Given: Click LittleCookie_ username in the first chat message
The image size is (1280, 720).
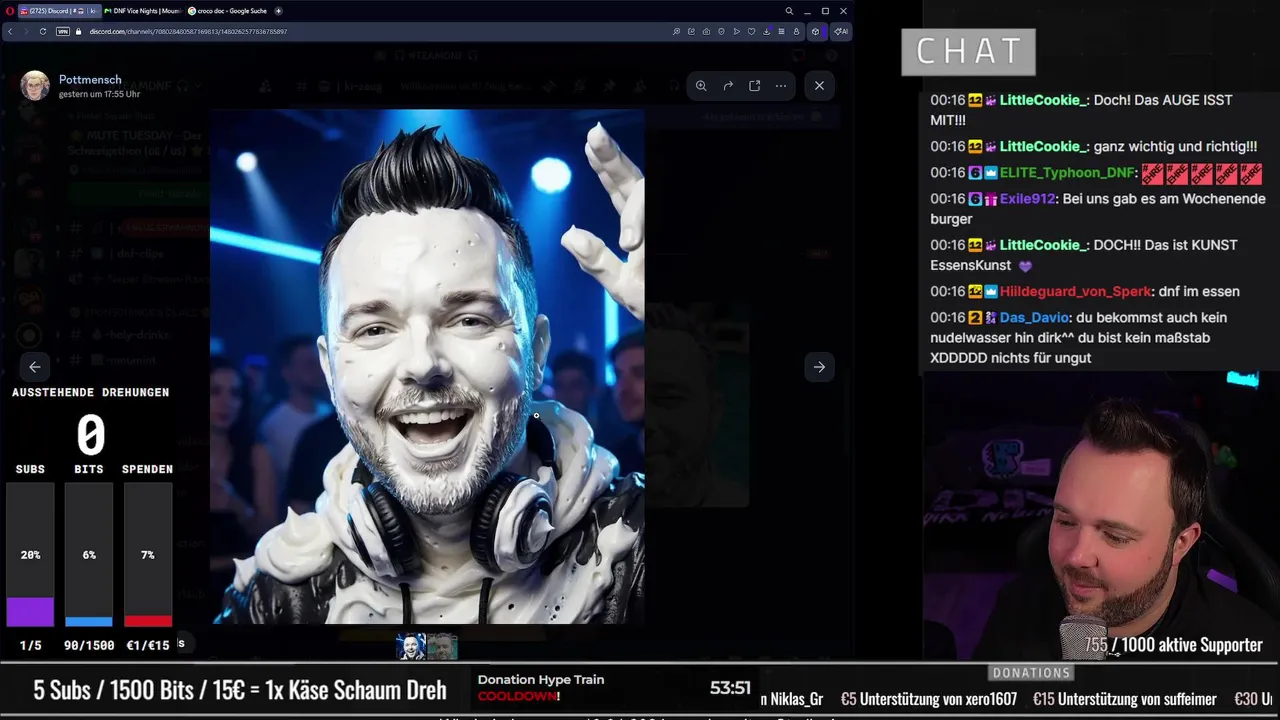Looking at the screenshot, I should 1043,100.
